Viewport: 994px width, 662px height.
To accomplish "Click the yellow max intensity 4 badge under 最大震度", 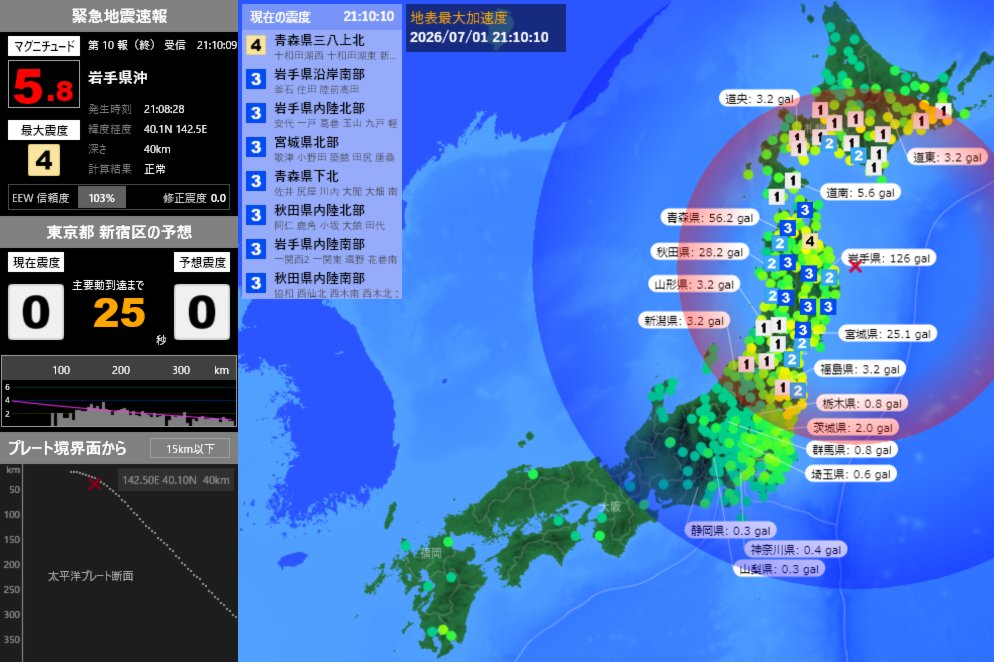I will 44,160.
